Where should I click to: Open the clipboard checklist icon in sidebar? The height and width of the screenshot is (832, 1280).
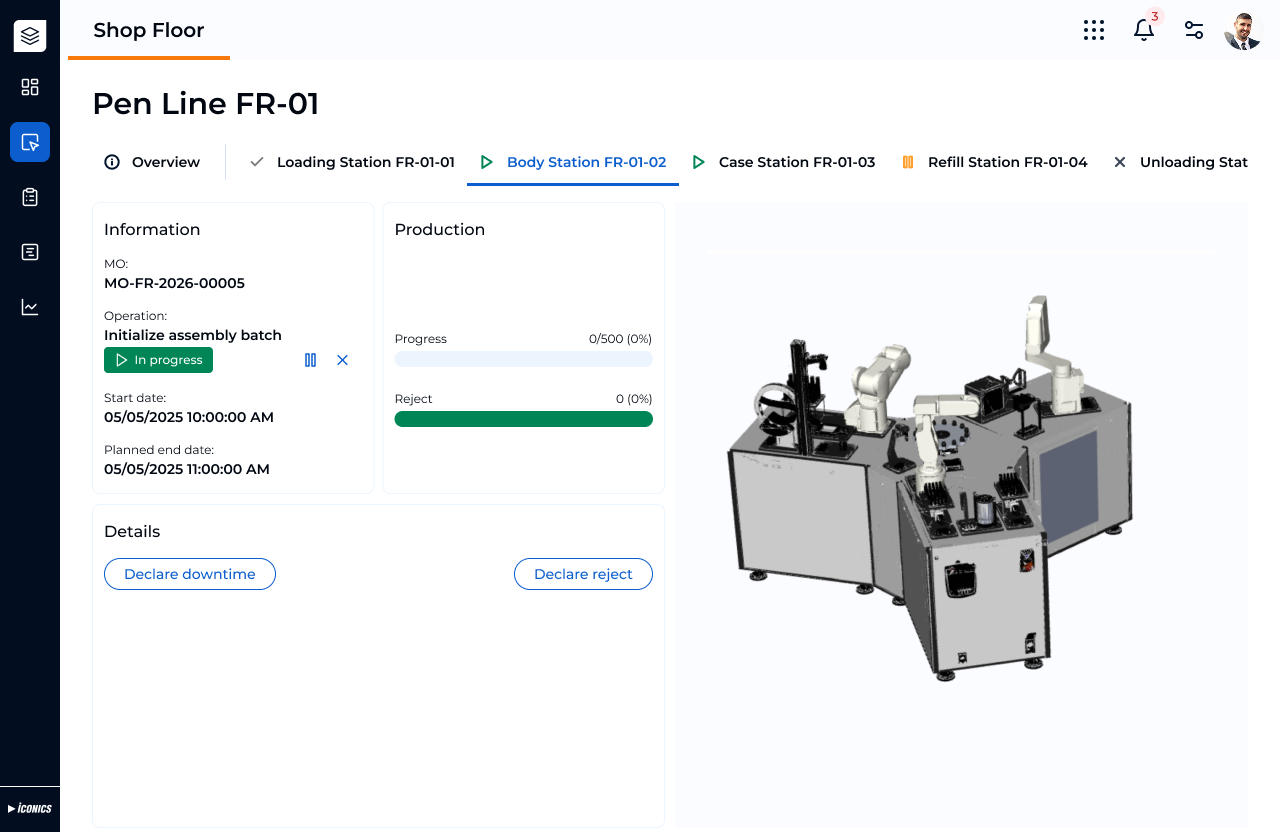pos(30,197)
